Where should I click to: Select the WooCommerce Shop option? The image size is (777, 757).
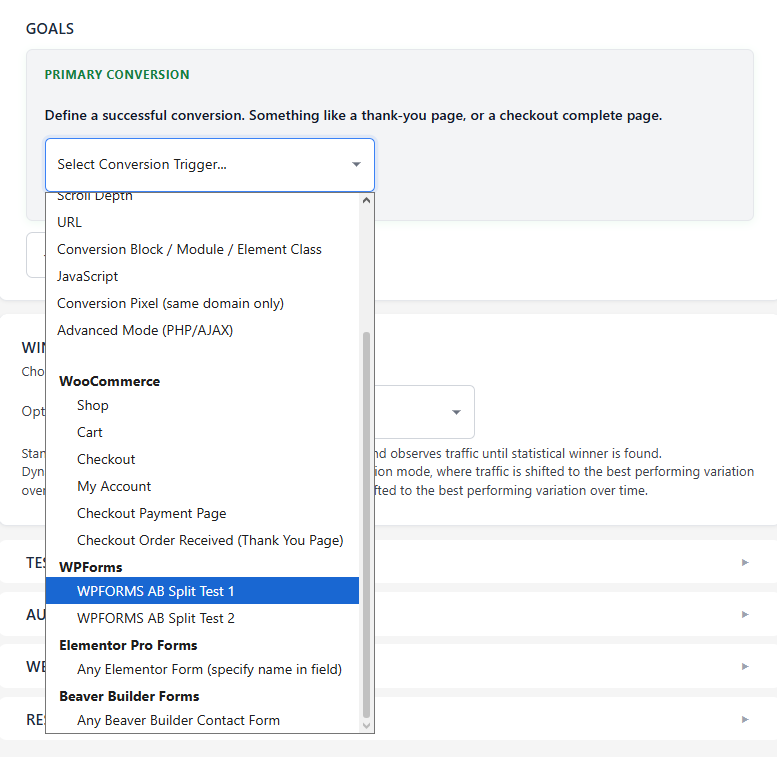(x=202, y=405)
